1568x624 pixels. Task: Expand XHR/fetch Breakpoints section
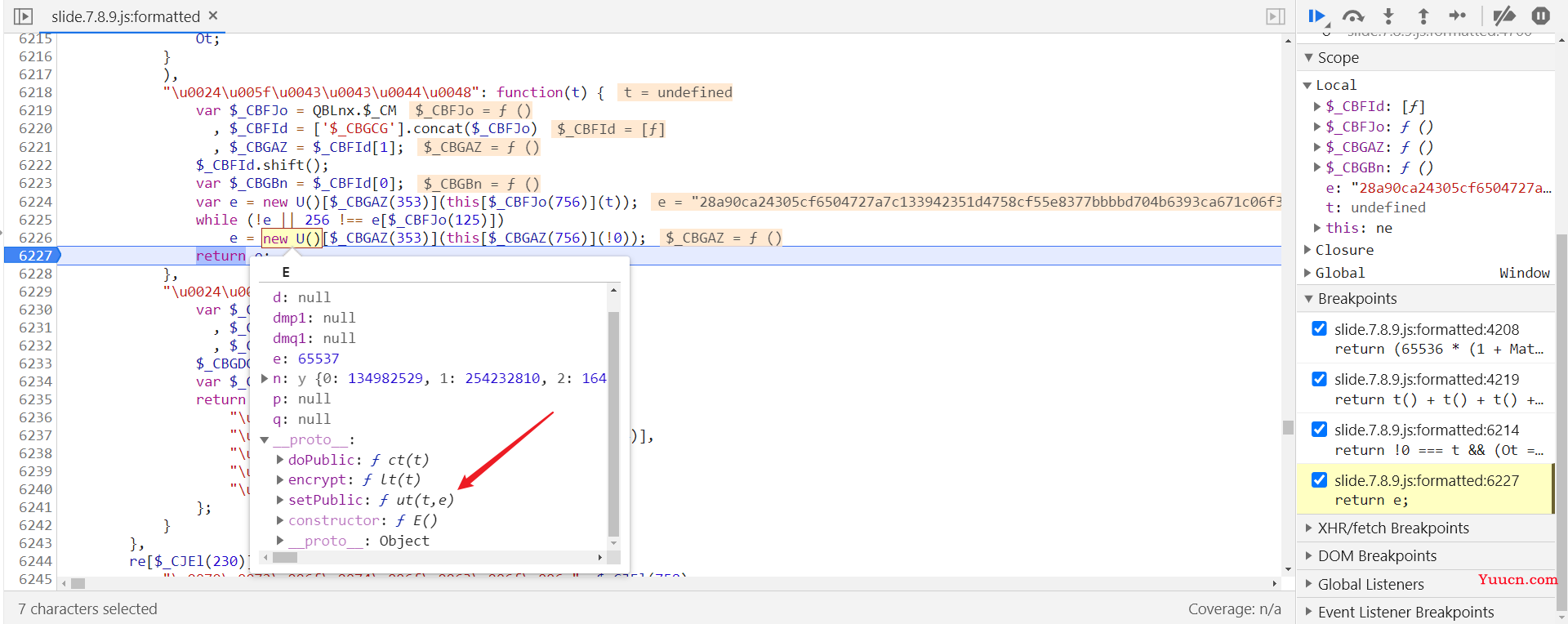click(x=1309, y=528)
